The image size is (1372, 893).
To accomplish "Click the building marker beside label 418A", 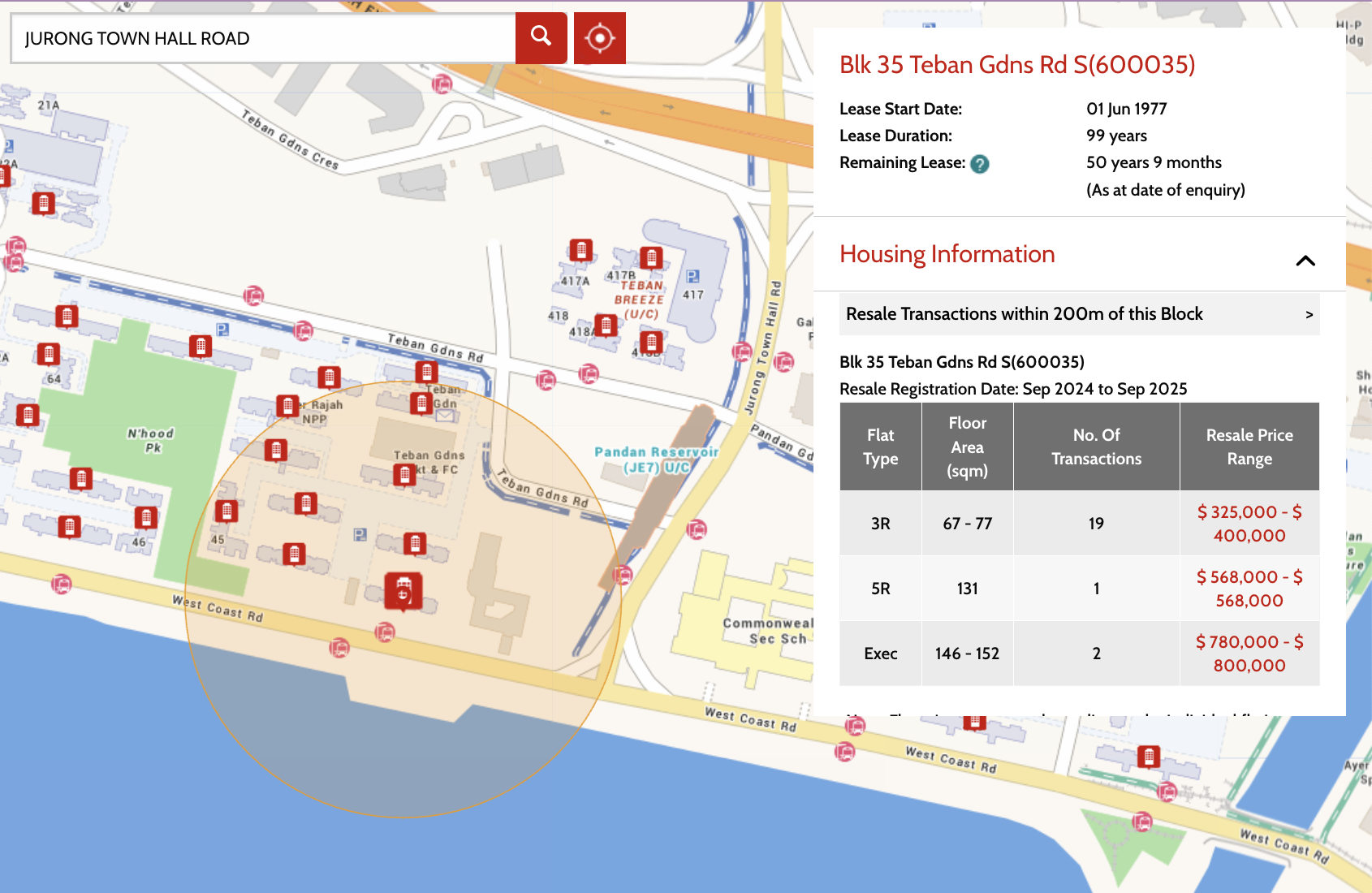I will pos(606,326).
